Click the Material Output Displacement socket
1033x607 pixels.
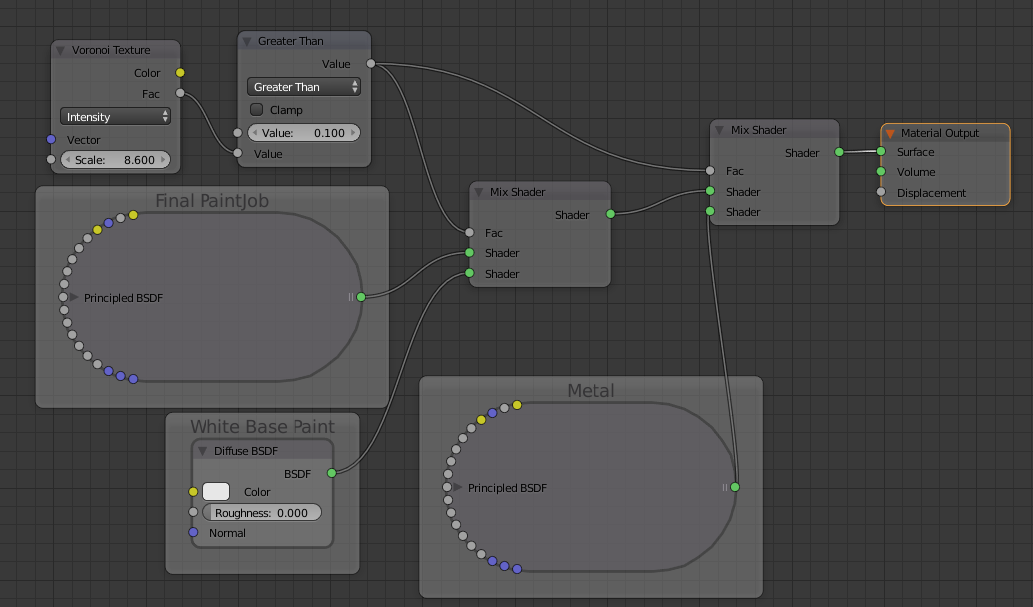881,192
